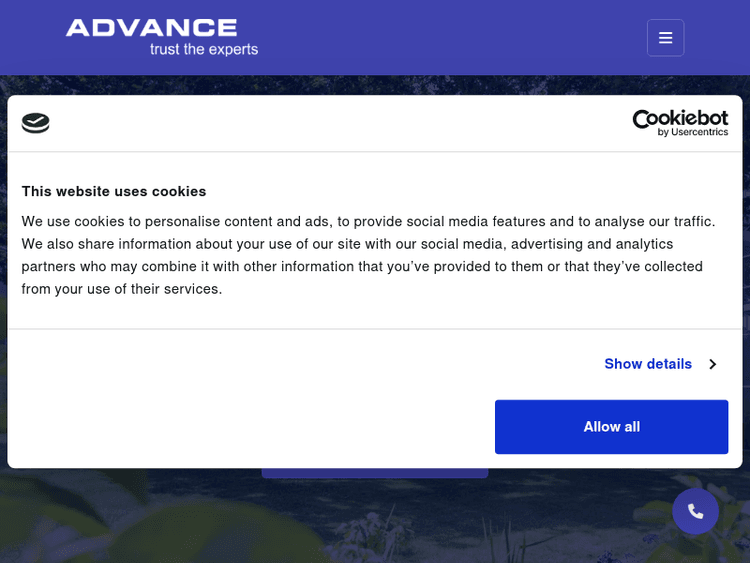Click the background strip above cookie dialog

tap(375, 85)
